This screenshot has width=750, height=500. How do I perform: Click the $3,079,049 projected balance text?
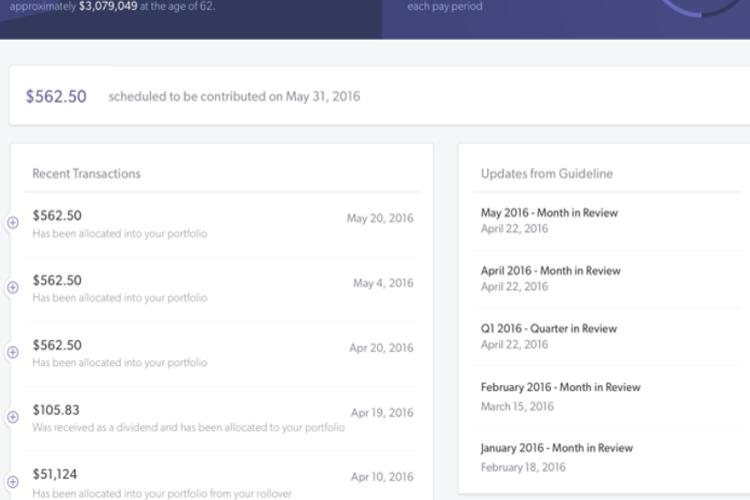tap(108, 6)
